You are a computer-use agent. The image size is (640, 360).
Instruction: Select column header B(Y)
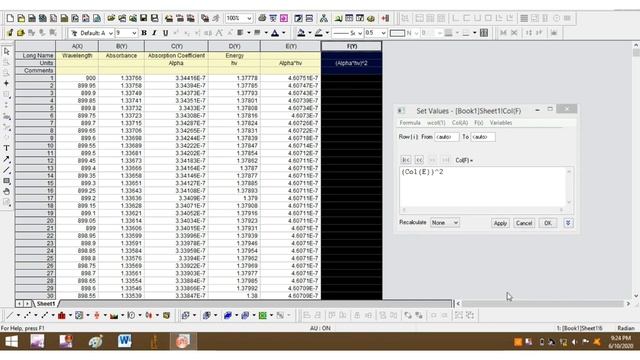[121, 47]
